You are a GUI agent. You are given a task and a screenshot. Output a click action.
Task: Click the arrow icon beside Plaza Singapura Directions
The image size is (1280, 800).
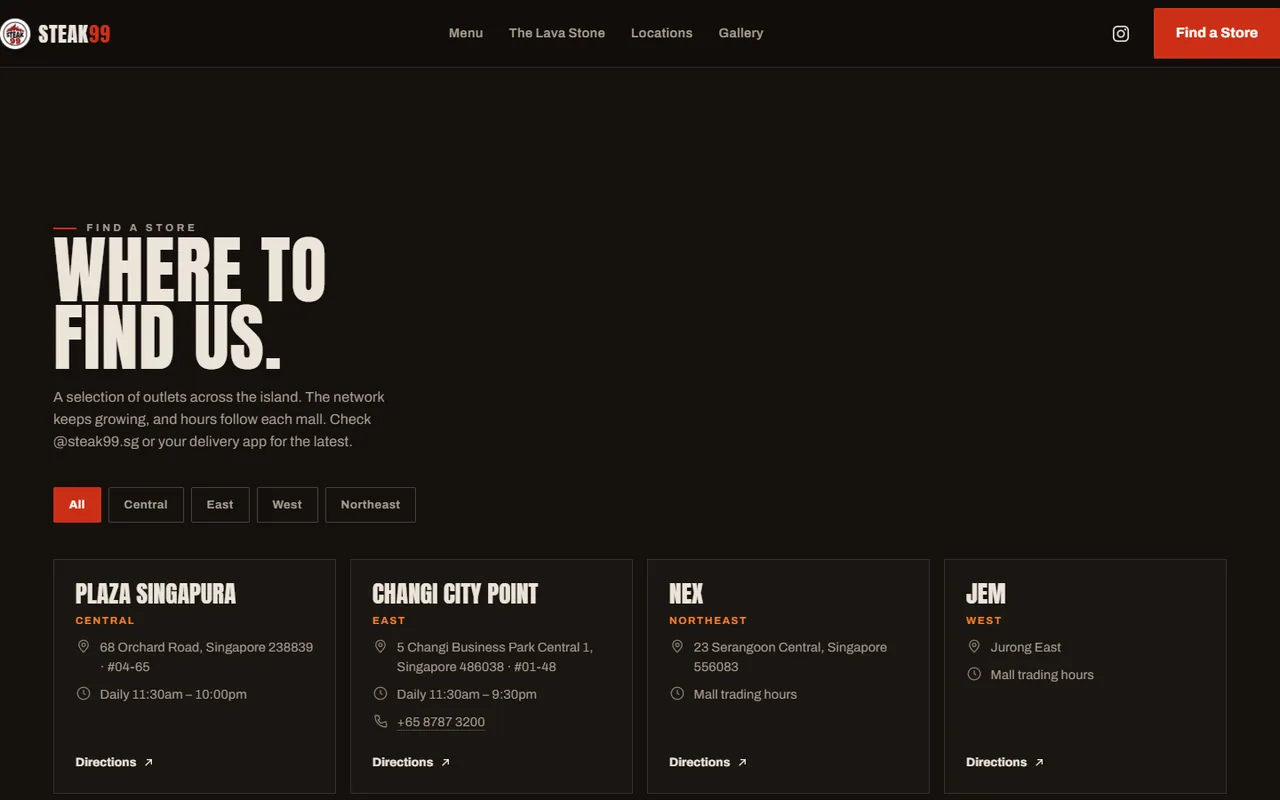tap(149, 762)
